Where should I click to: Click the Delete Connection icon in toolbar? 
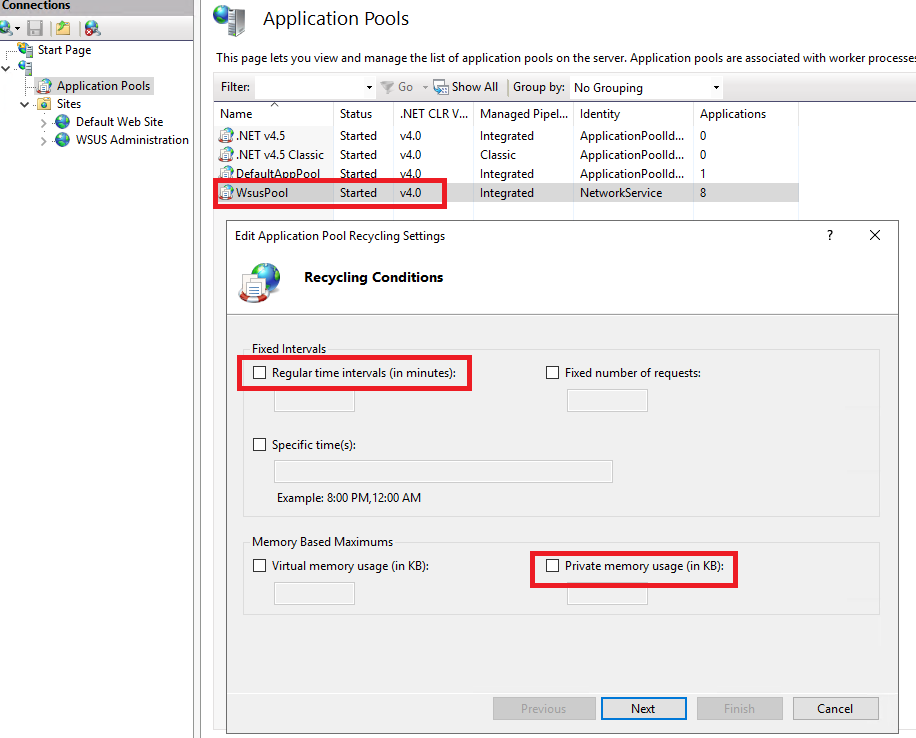click(x=92, y=28)
